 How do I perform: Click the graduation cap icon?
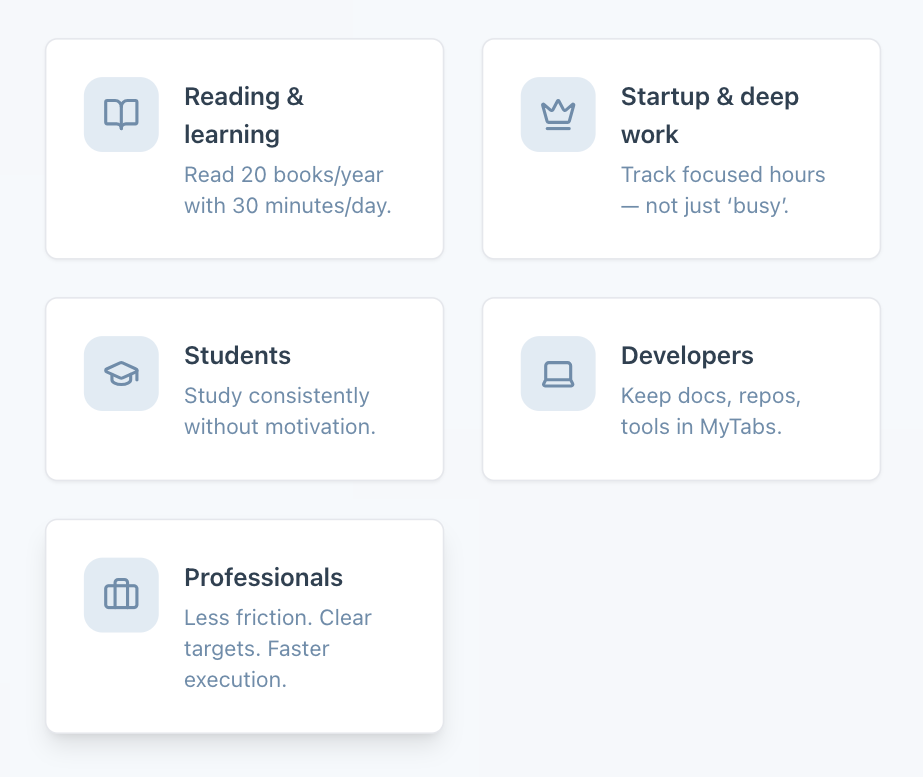(x=121, y=373)
